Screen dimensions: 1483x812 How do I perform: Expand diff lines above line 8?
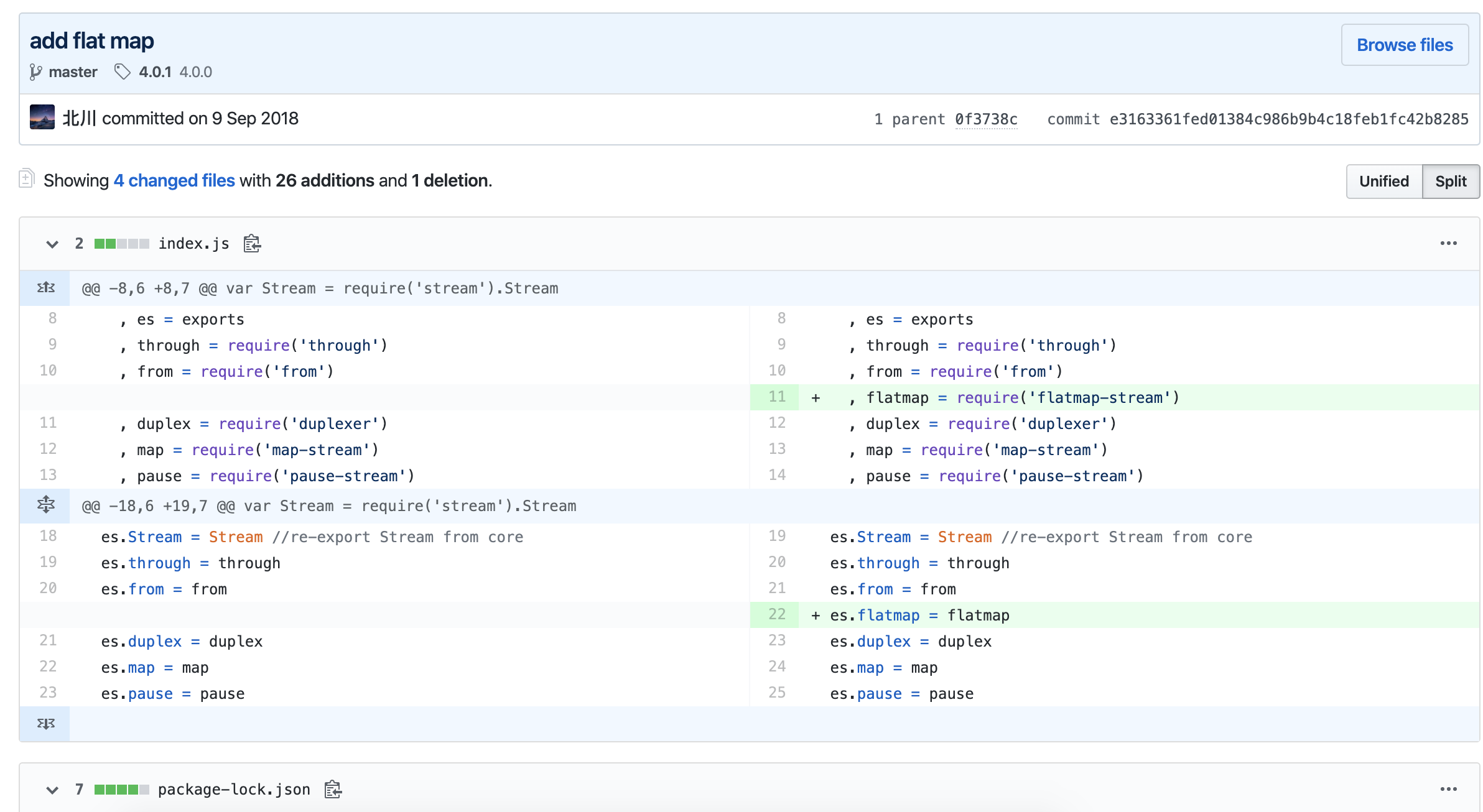click(x=45, y=288)
